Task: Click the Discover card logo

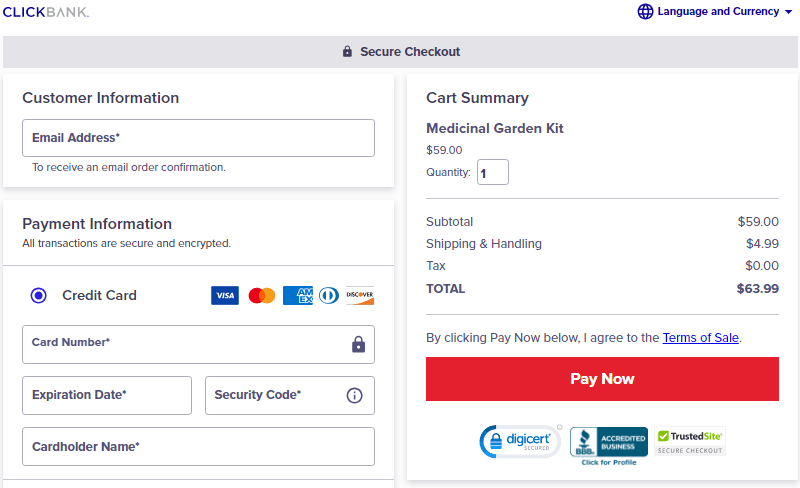Action: tap(360, 296)
